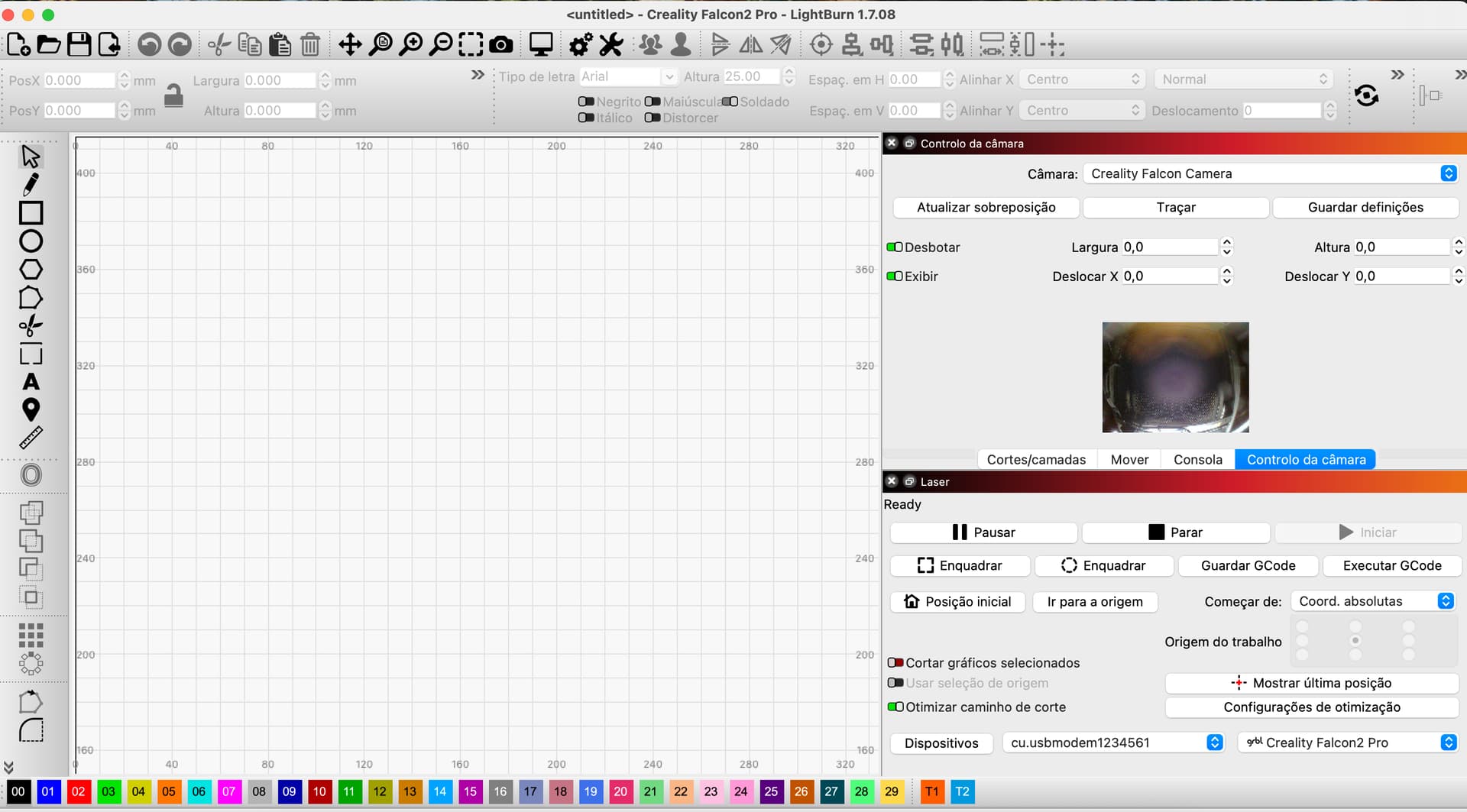
Task: Toggle the Desbotar switch
Action: (x=895, y=247)
